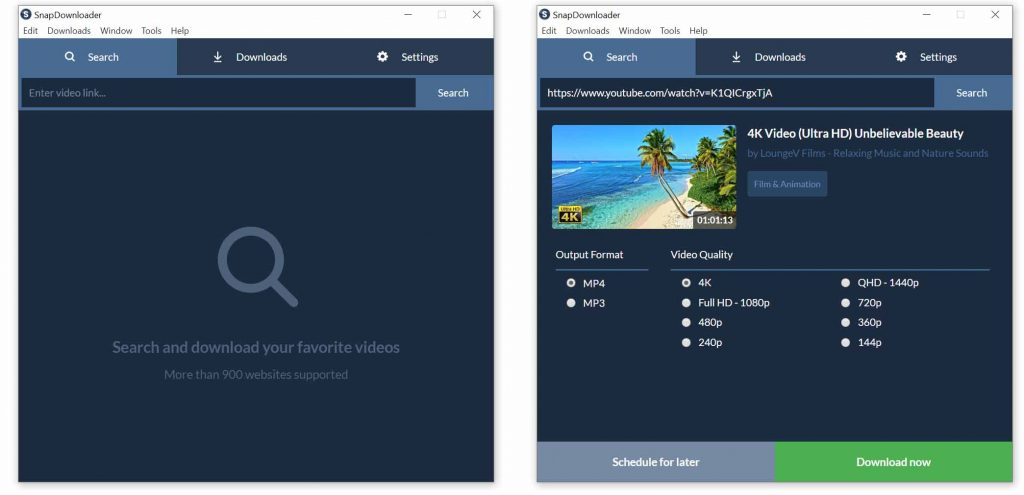Click the Enter video link field

219,93
